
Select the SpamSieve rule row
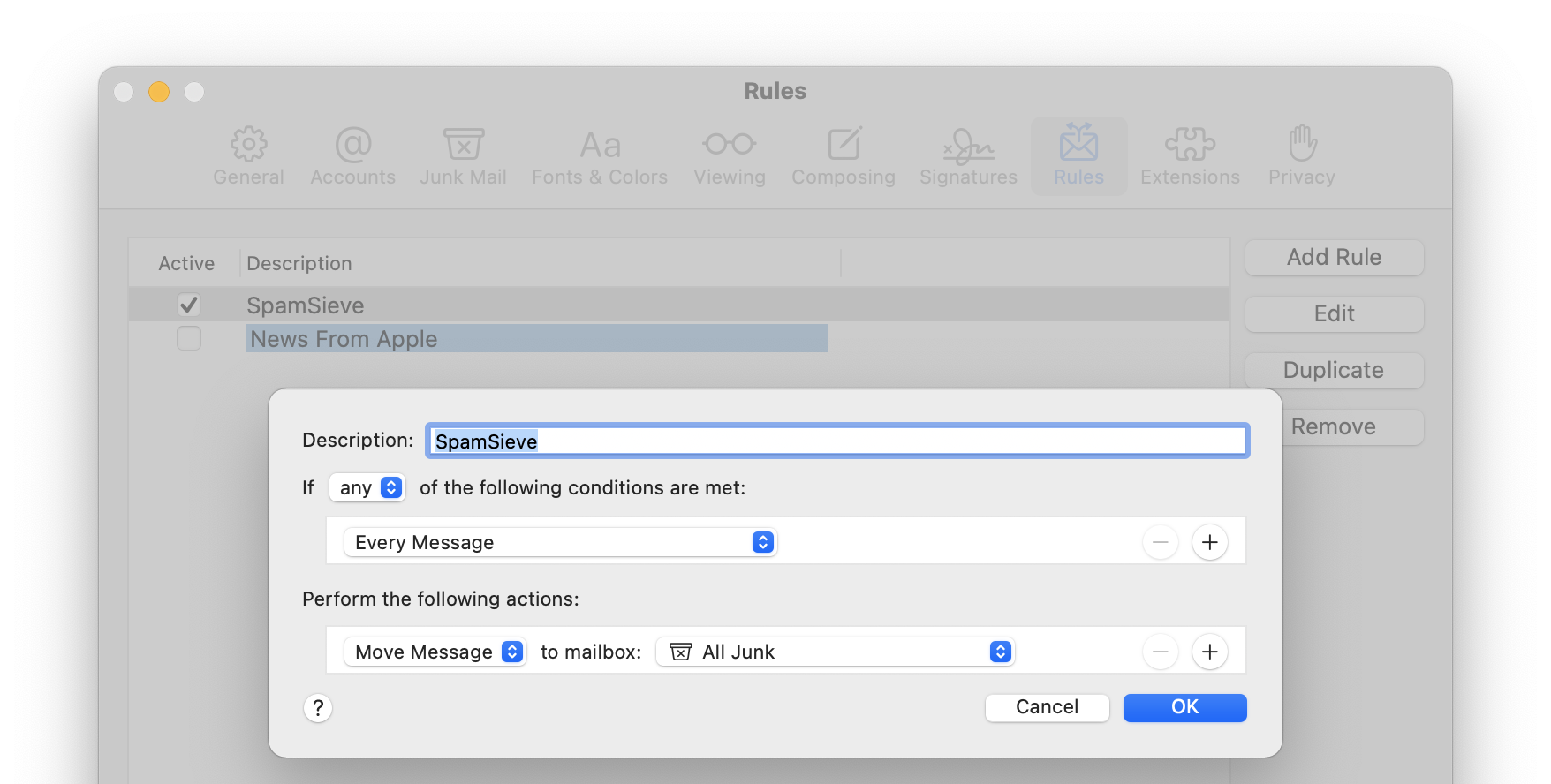pos(678,305)
